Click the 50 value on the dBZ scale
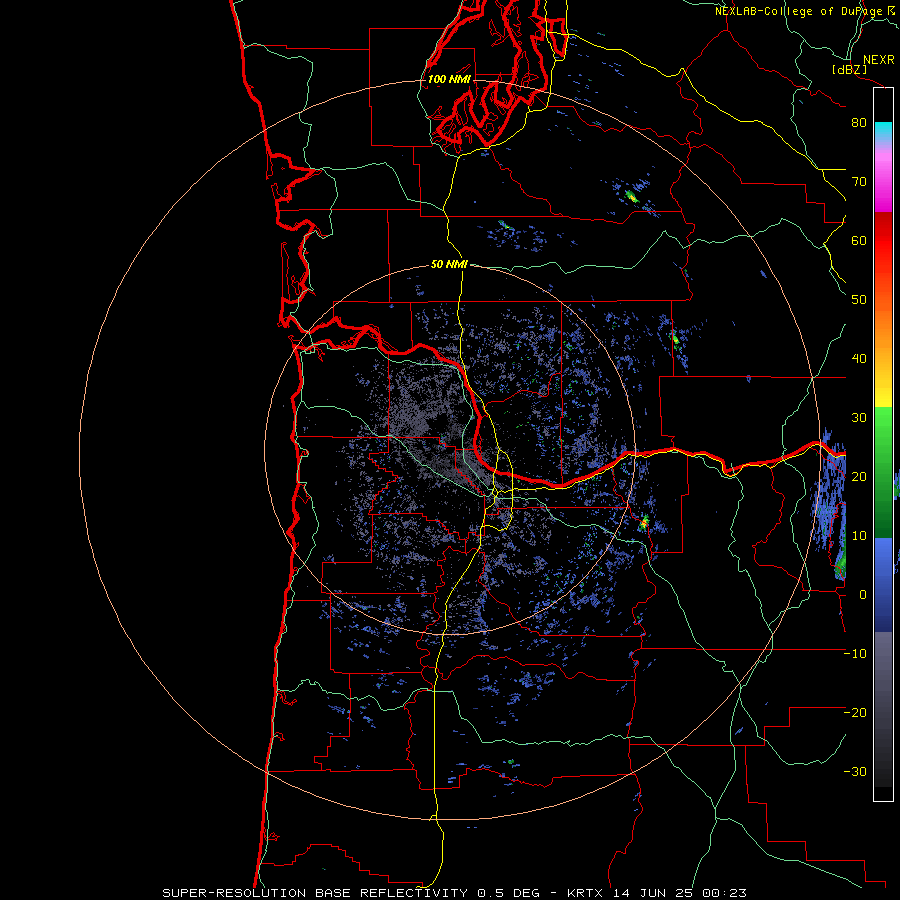This screenshot has height=900, width=900. (x=859, y=300)
